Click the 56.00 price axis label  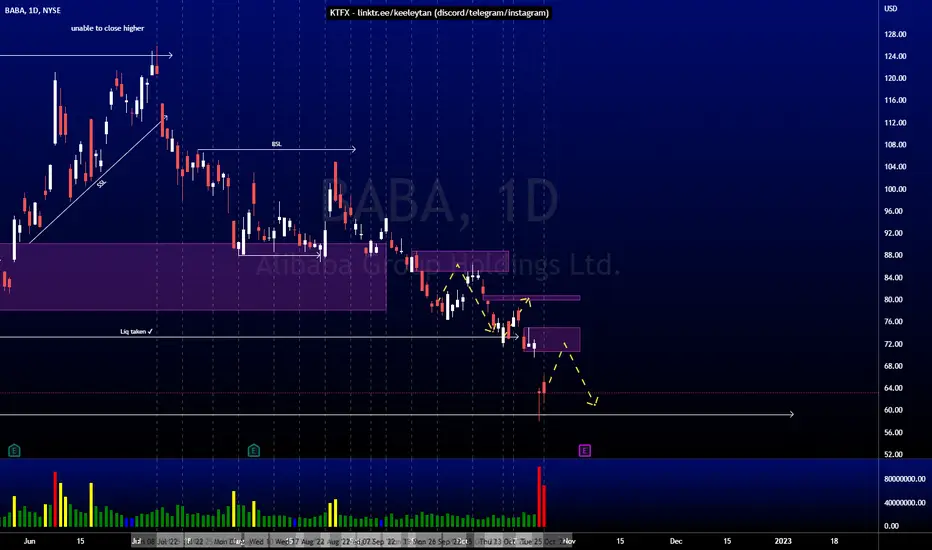[x=893, y=432]
